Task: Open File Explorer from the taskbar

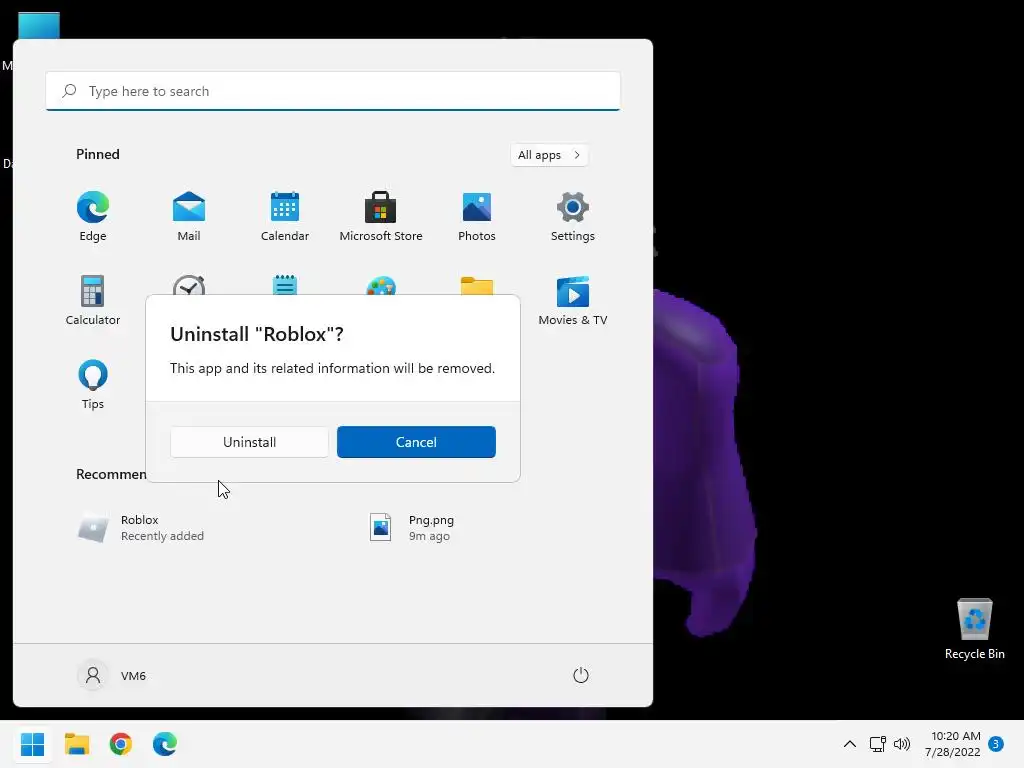Action: (76, 744)
